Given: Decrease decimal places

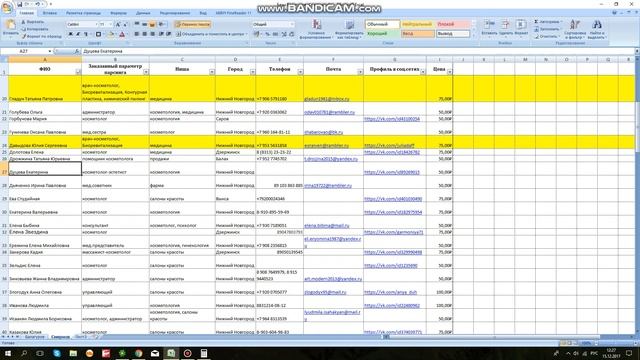Looking at the screenshot, I should [291, 34].
